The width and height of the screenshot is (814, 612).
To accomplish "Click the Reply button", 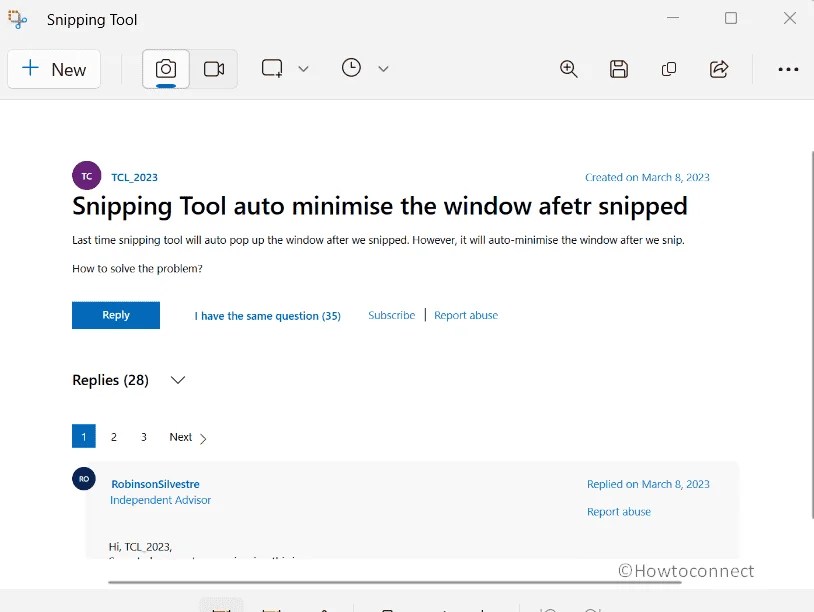I will [115, 315].
